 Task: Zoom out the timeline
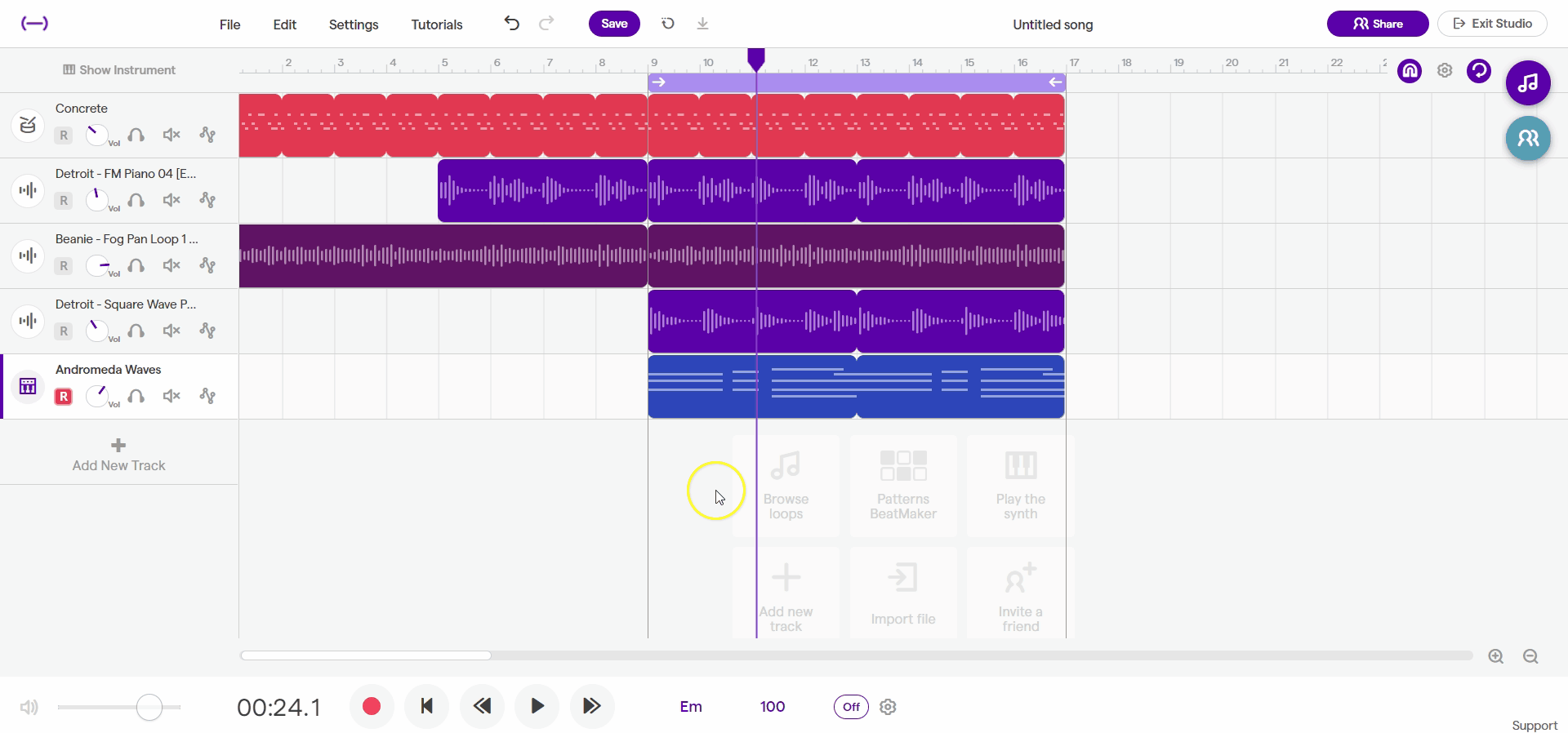click(x=1530, y=656)
